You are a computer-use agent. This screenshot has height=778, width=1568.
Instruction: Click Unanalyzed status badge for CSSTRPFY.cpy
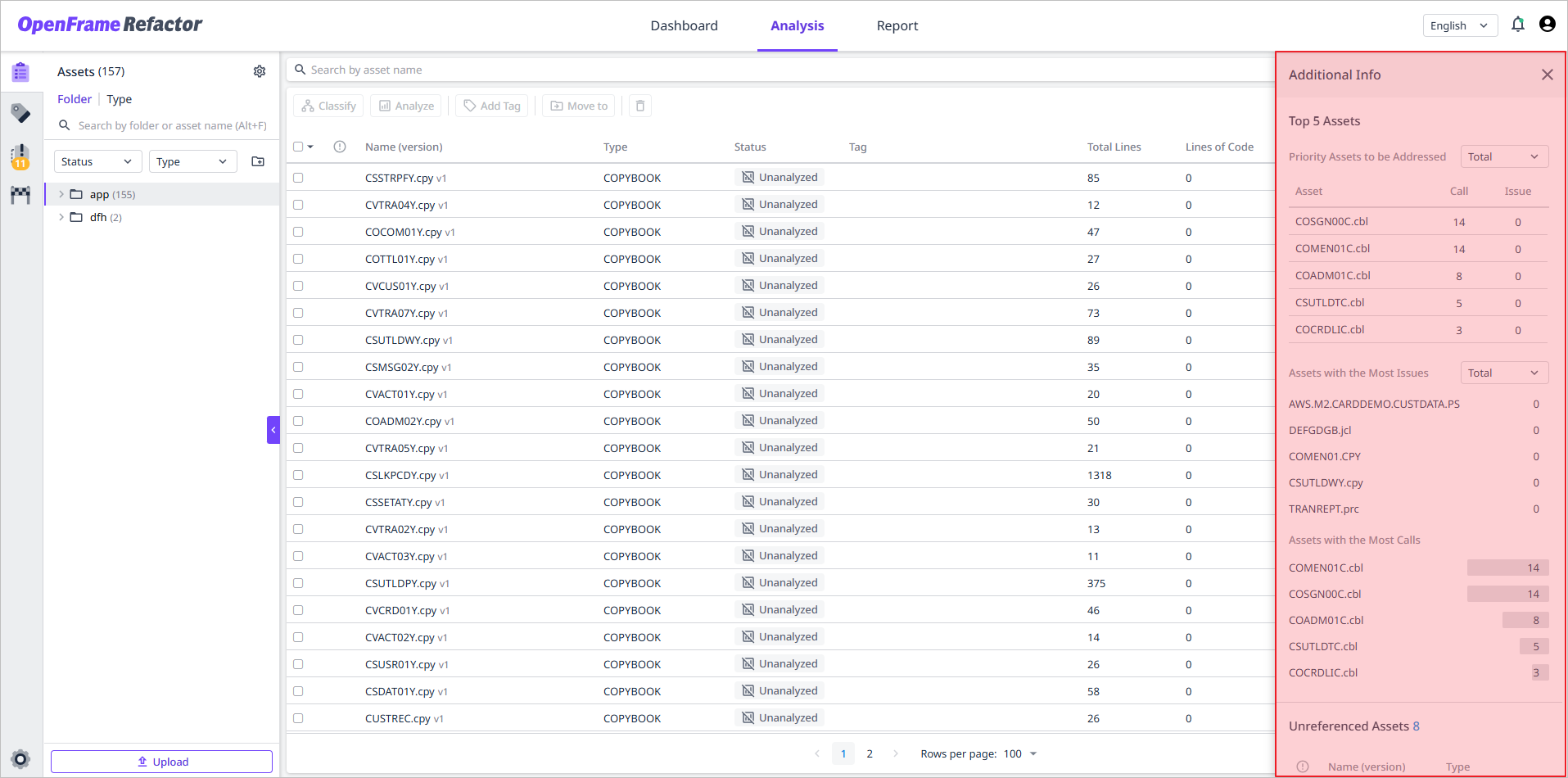[x=779, y=177]
